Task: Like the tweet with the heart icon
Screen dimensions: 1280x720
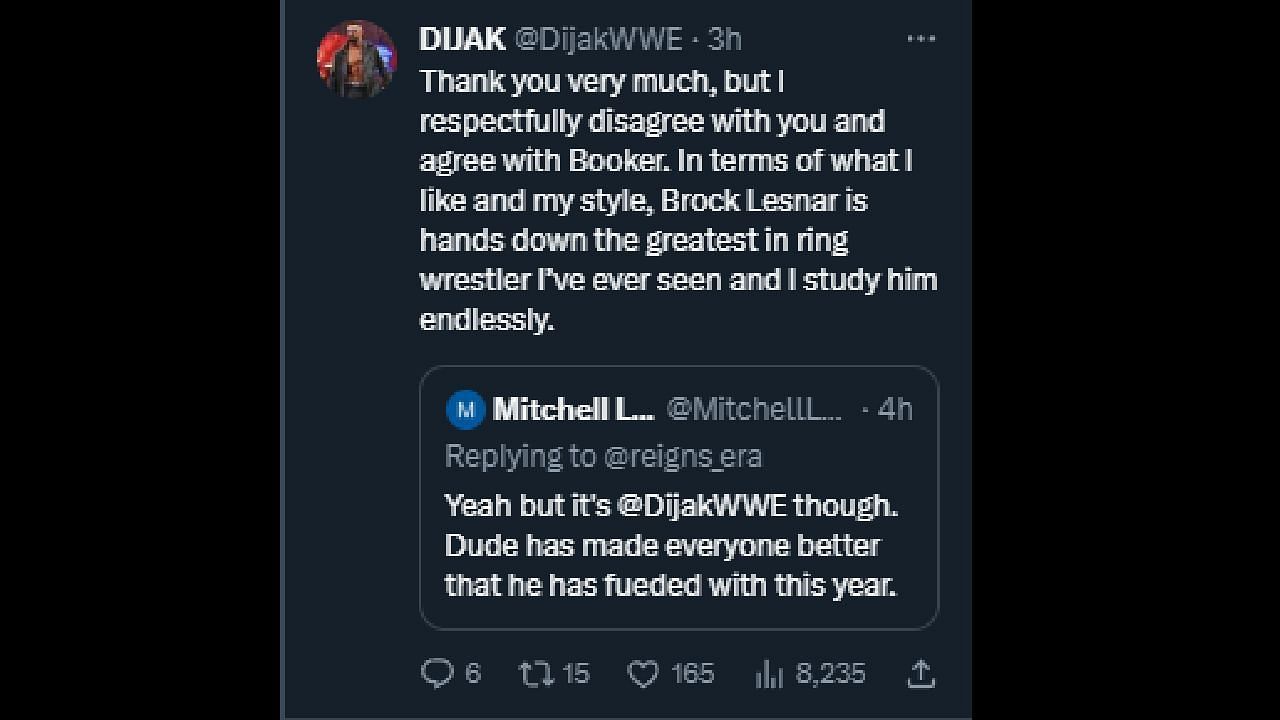Action: pos(643,674)
